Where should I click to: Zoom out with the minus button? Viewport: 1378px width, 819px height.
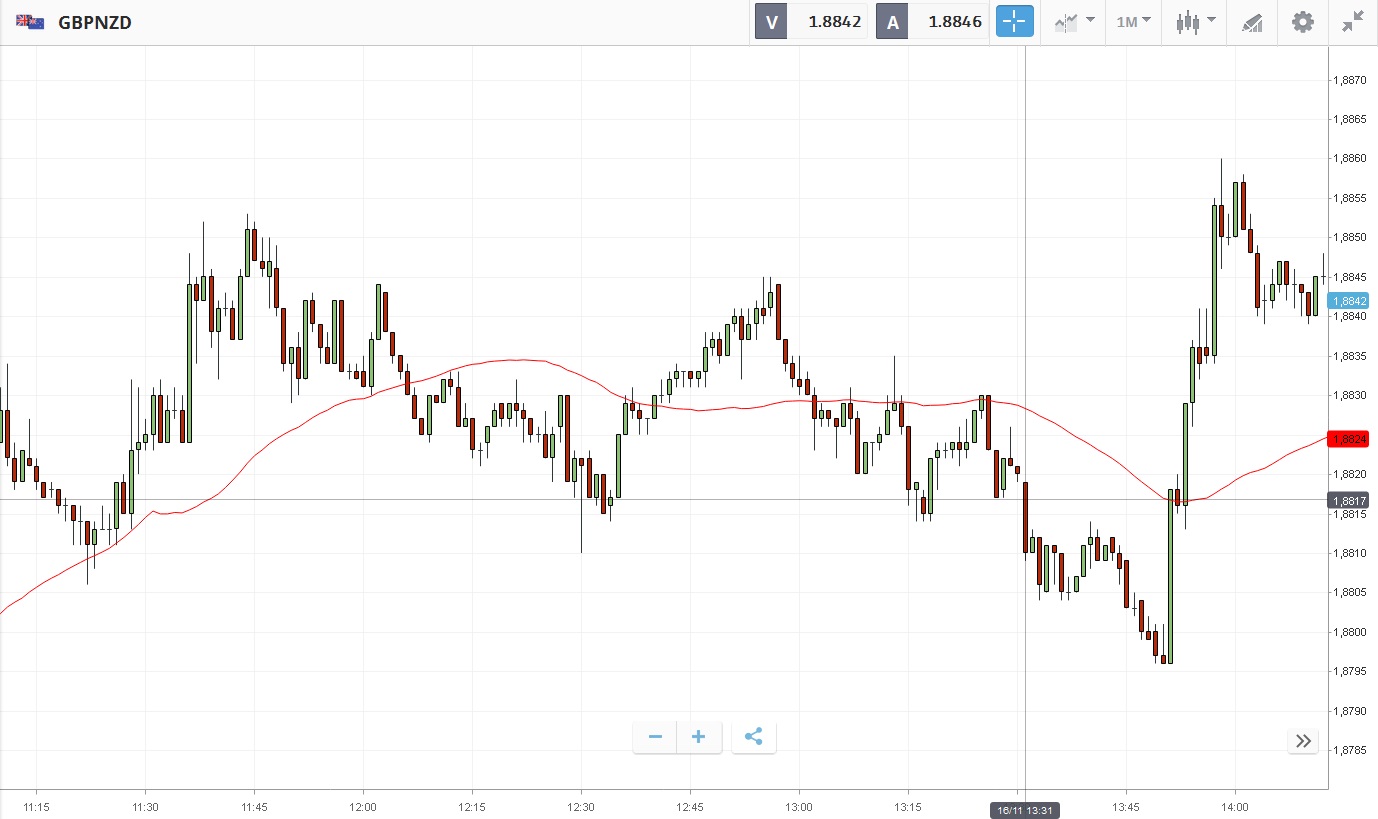(655, 738)
